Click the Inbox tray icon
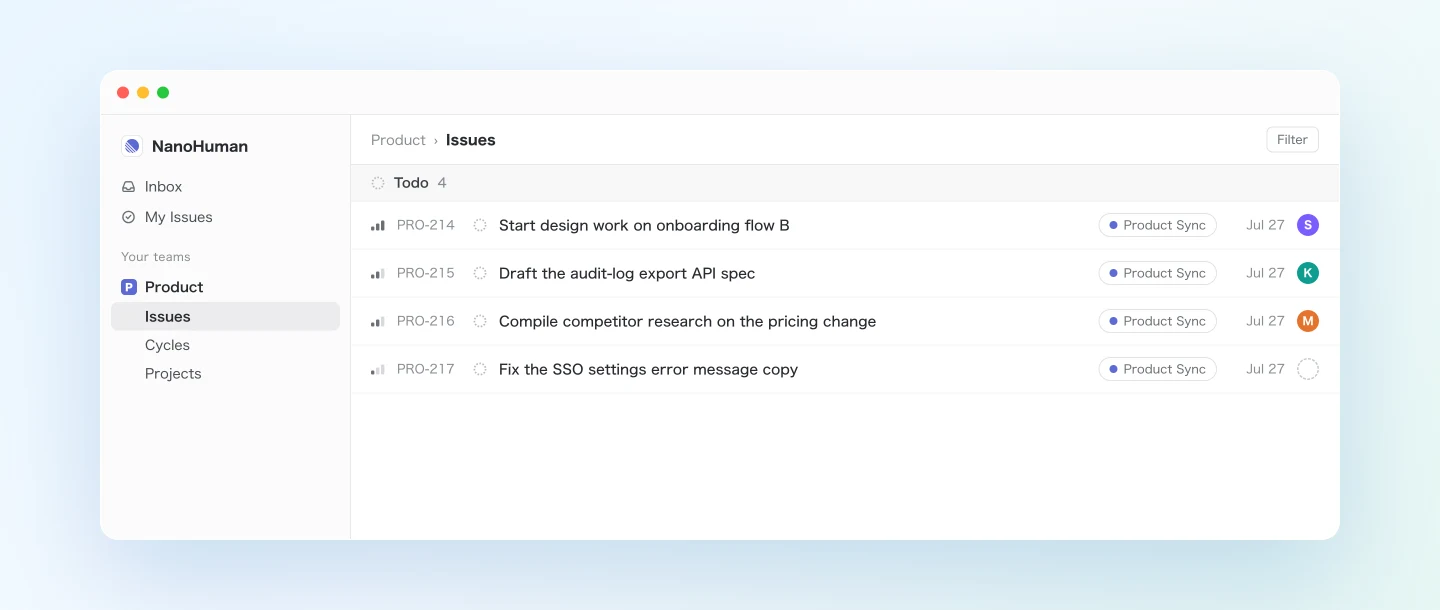This screenshot has height=610, width=1440. (128, 187)
